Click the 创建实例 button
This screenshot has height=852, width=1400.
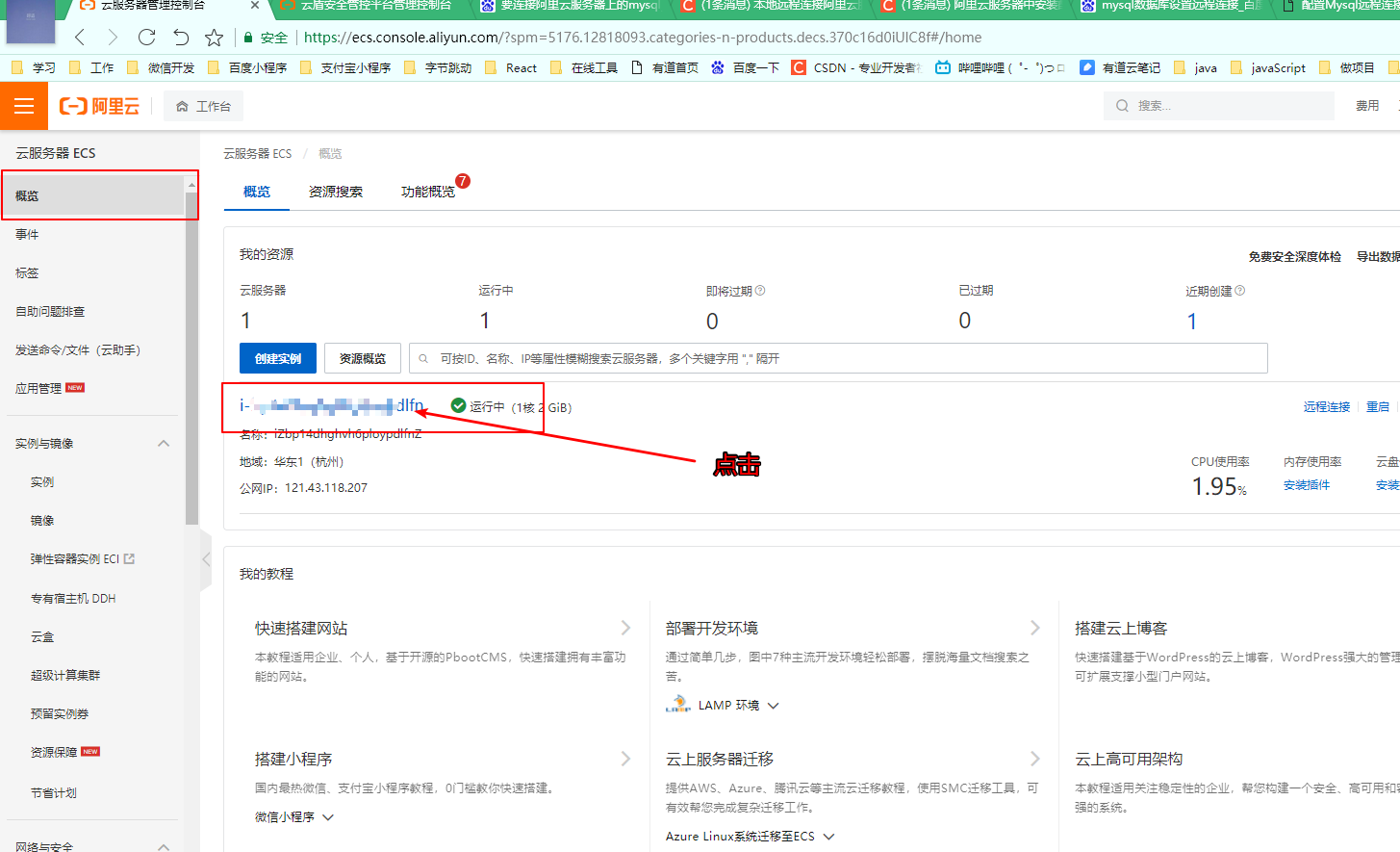tap(278, 358)
